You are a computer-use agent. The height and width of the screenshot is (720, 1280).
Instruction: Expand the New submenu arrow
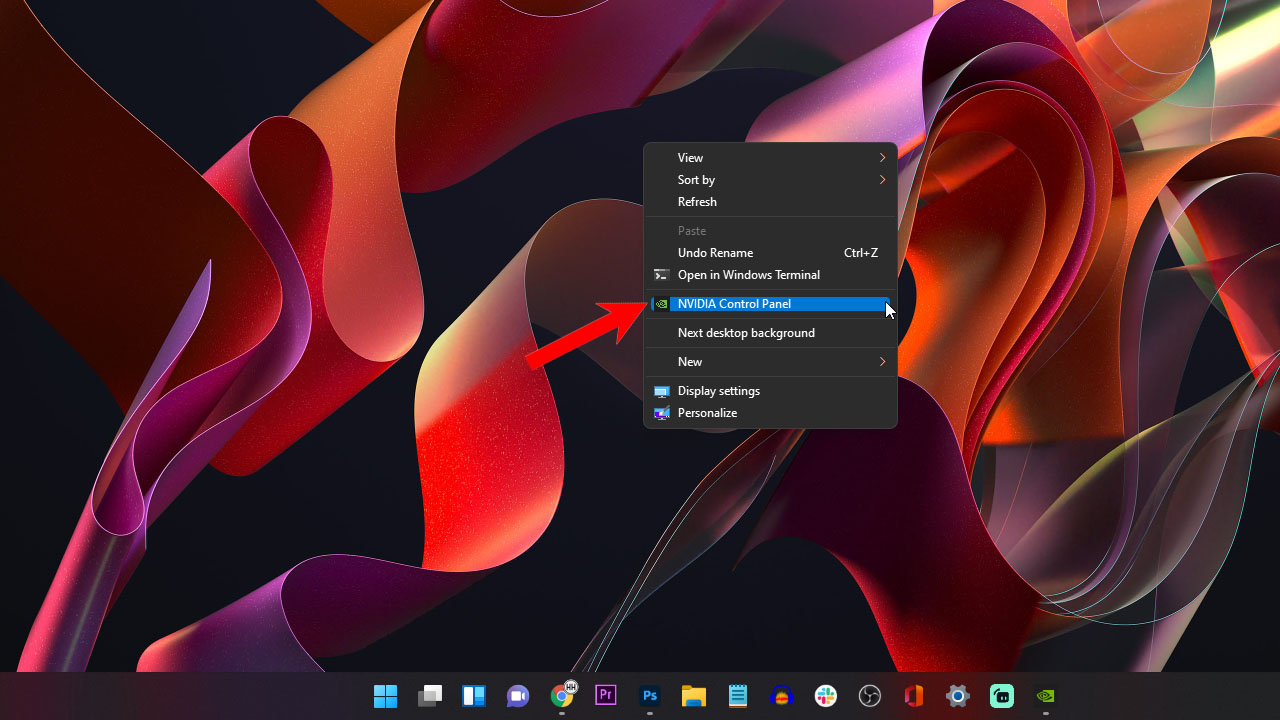pos(883,362)
